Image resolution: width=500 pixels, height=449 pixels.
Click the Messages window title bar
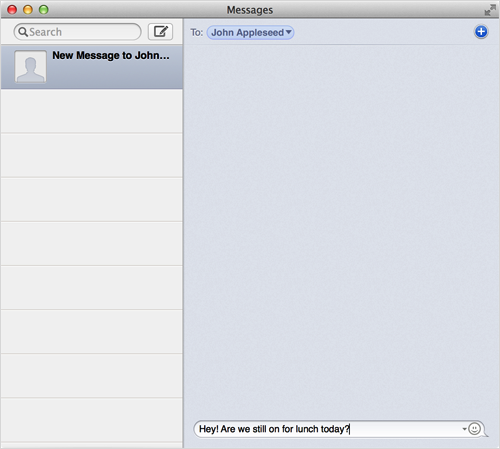click(x=250, y=10)
